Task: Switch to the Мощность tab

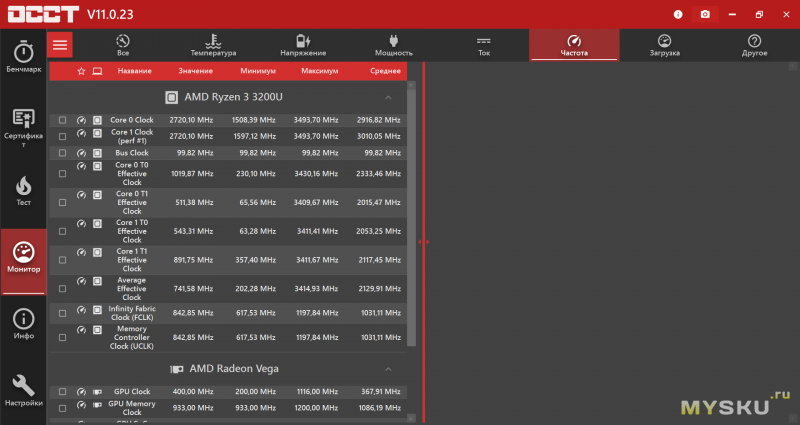Action: click(393, 45)
